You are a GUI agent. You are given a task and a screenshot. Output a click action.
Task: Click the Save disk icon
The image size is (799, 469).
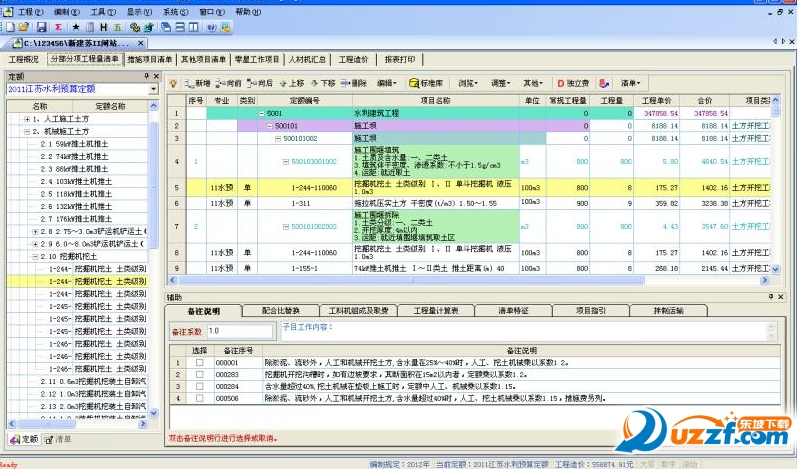[41, 27]
